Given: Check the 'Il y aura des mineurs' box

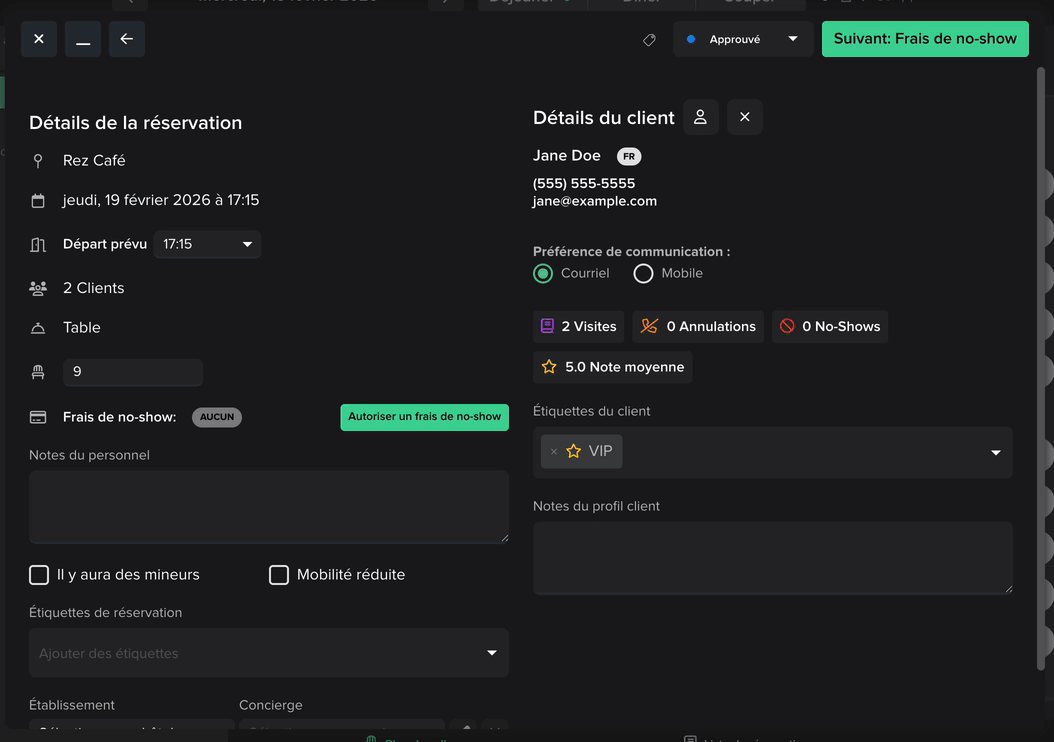Looking at the screenshot, I should point(39,575).
